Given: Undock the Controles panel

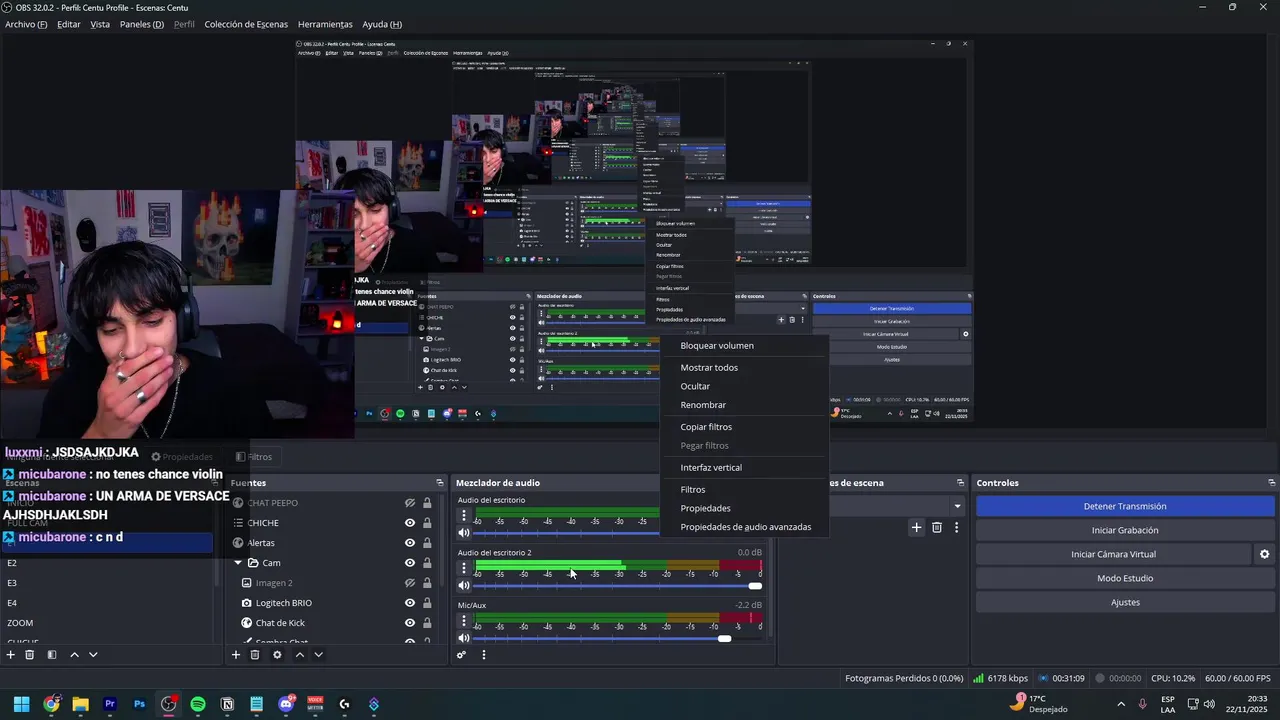Looking at the screenshot, I should click(x=1272, y=483).
